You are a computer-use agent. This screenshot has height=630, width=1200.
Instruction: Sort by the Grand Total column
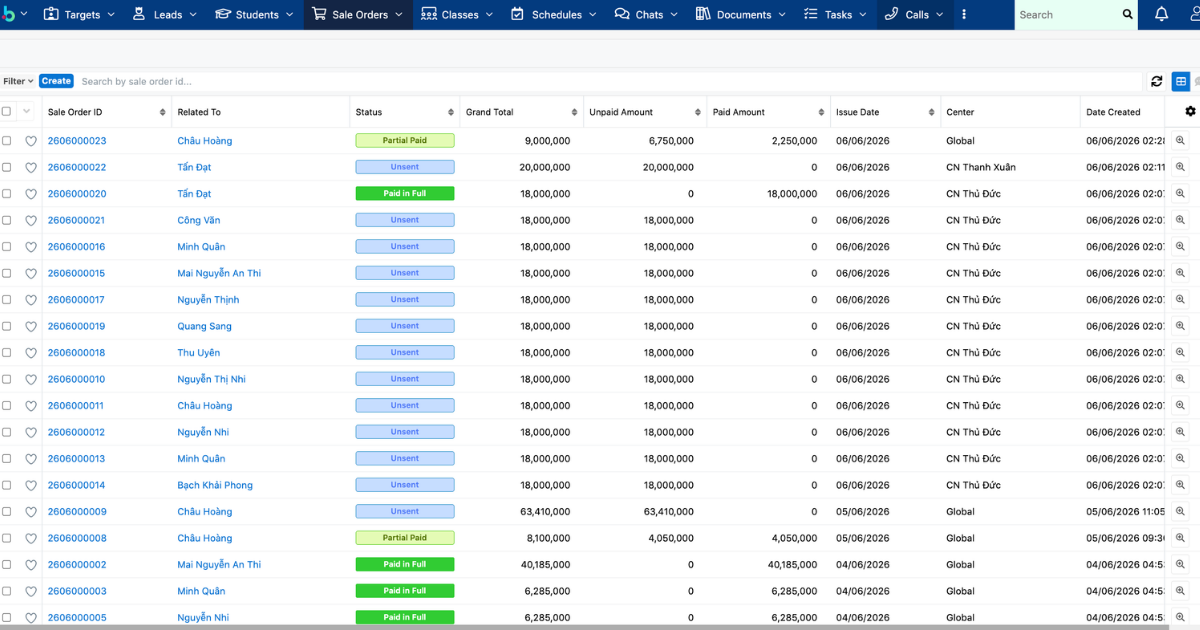click(489, 112)
